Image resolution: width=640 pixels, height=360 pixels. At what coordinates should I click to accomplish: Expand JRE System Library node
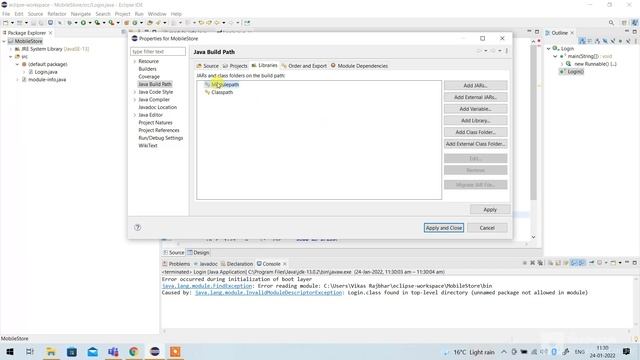(11, 49)
